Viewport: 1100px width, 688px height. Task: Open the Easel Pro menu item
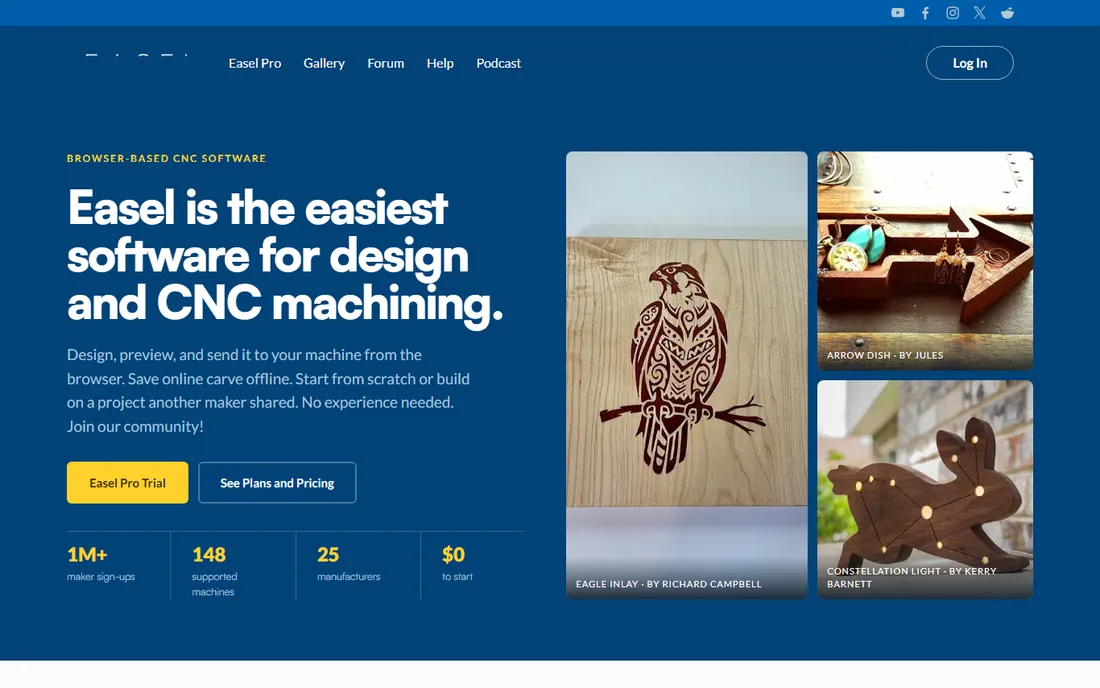(x=255, y=63)
